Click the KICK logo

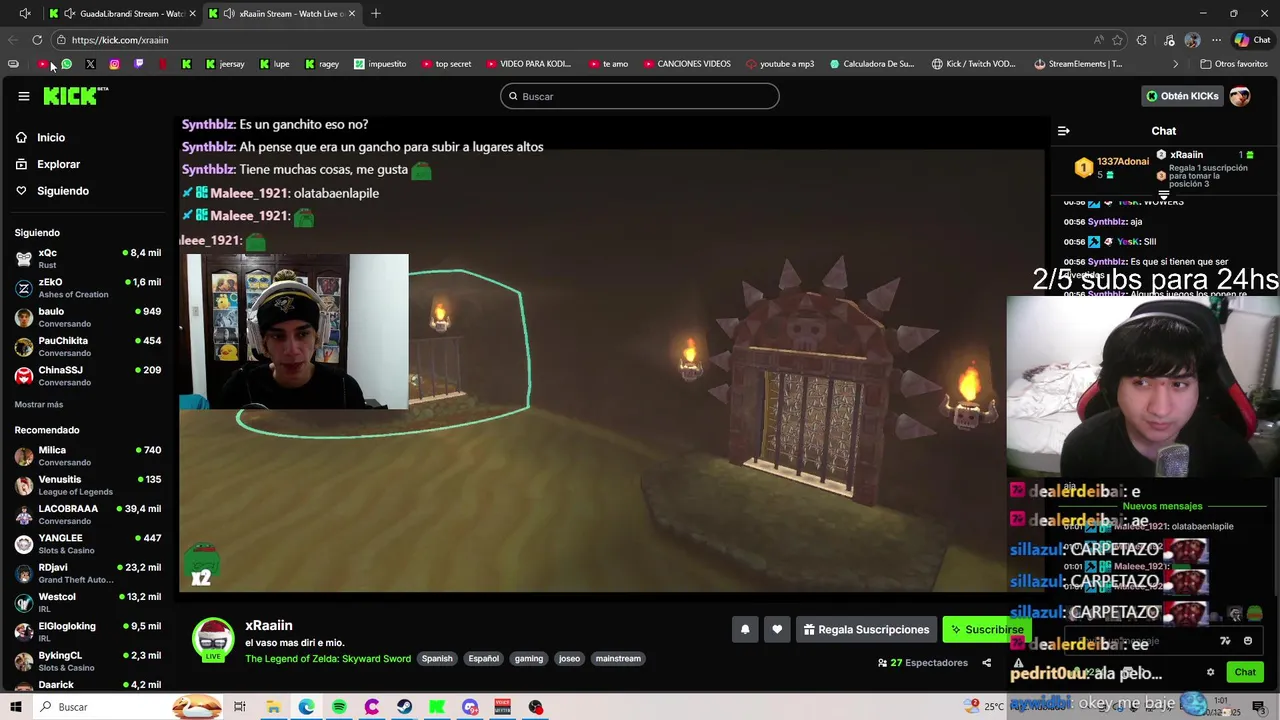tap(75, 96)
